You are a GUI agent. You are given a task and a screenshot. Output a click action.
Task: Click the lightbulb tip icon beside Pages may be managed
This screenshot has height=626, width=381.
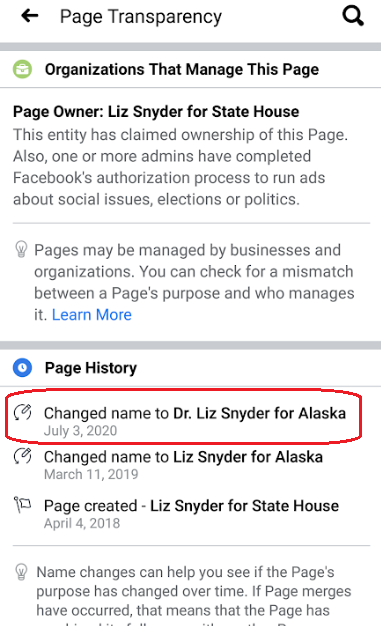[21, 249]
